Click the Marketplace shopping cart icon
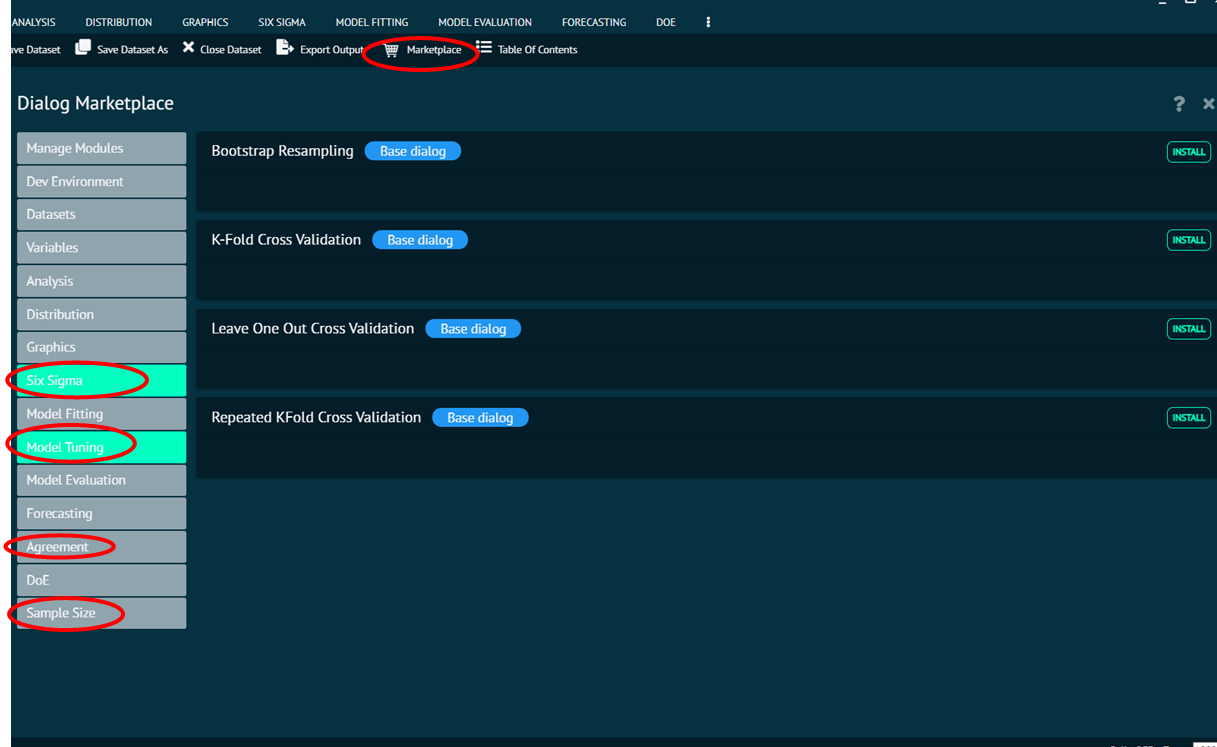This screenshot has height=747, width=1217. tap(391, 50)
